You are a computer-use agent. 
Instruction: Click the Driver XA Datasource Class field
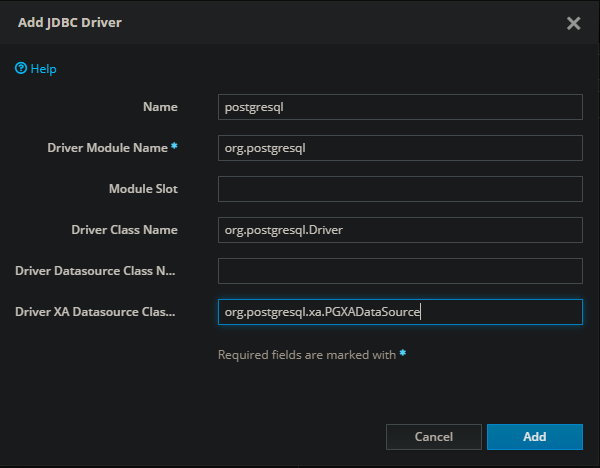pos(400,312)
